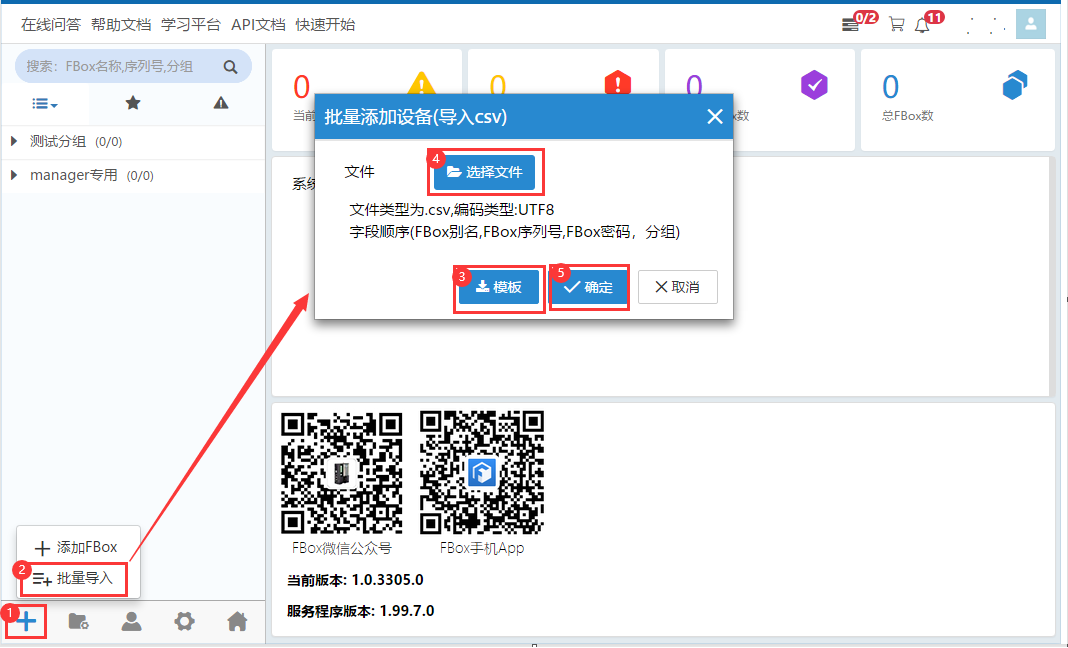Viewport: 1068px width, 648px height.
Task: Switch to the star favorites tab
Action: click(132, 103)
